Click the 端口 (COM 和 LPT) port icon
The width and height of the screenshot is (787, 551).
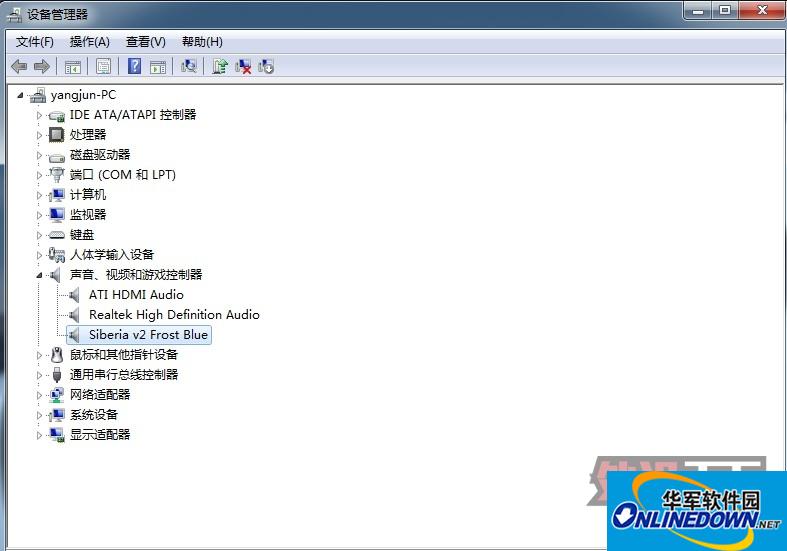coord(57,175)
